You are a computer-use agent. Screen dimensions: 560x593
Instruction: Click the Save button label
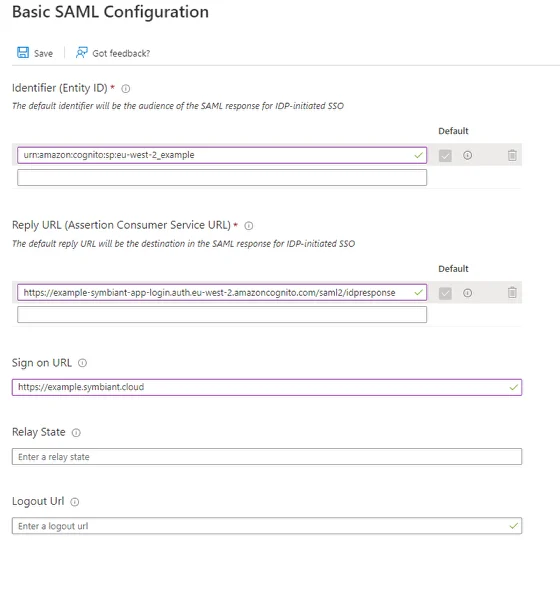tap(43, 54)
